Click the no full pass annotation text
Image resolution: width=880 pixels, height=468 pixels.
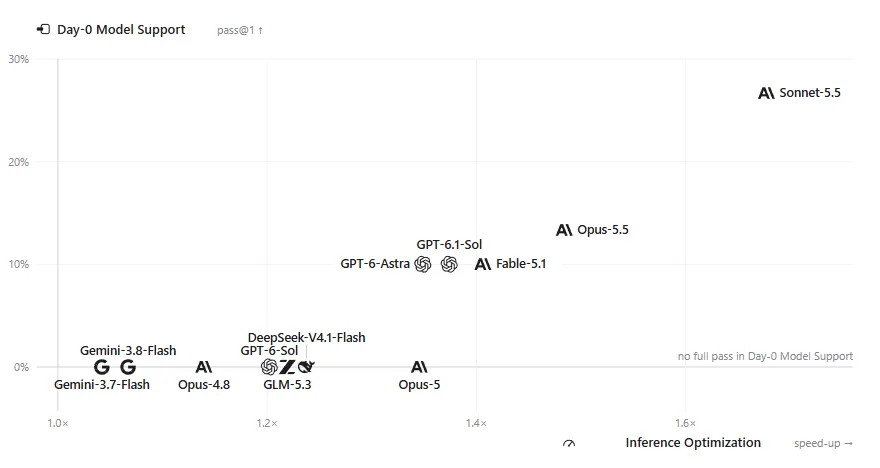766,356
